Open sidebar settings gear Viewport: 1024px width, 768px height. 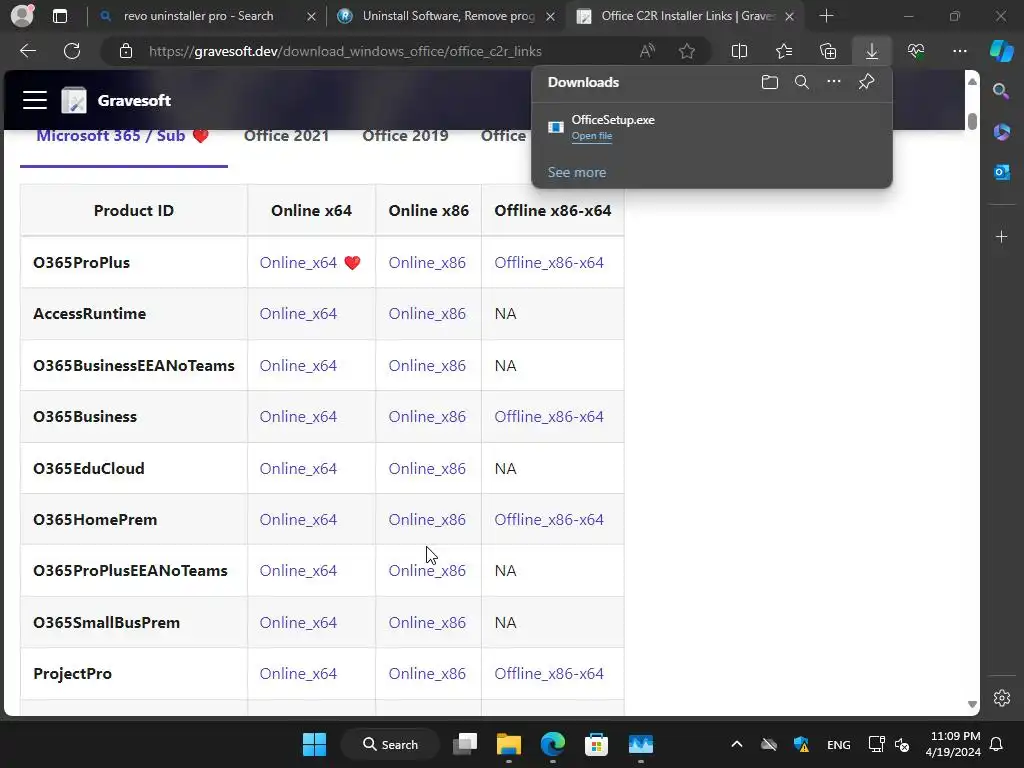pos(1001,697)
